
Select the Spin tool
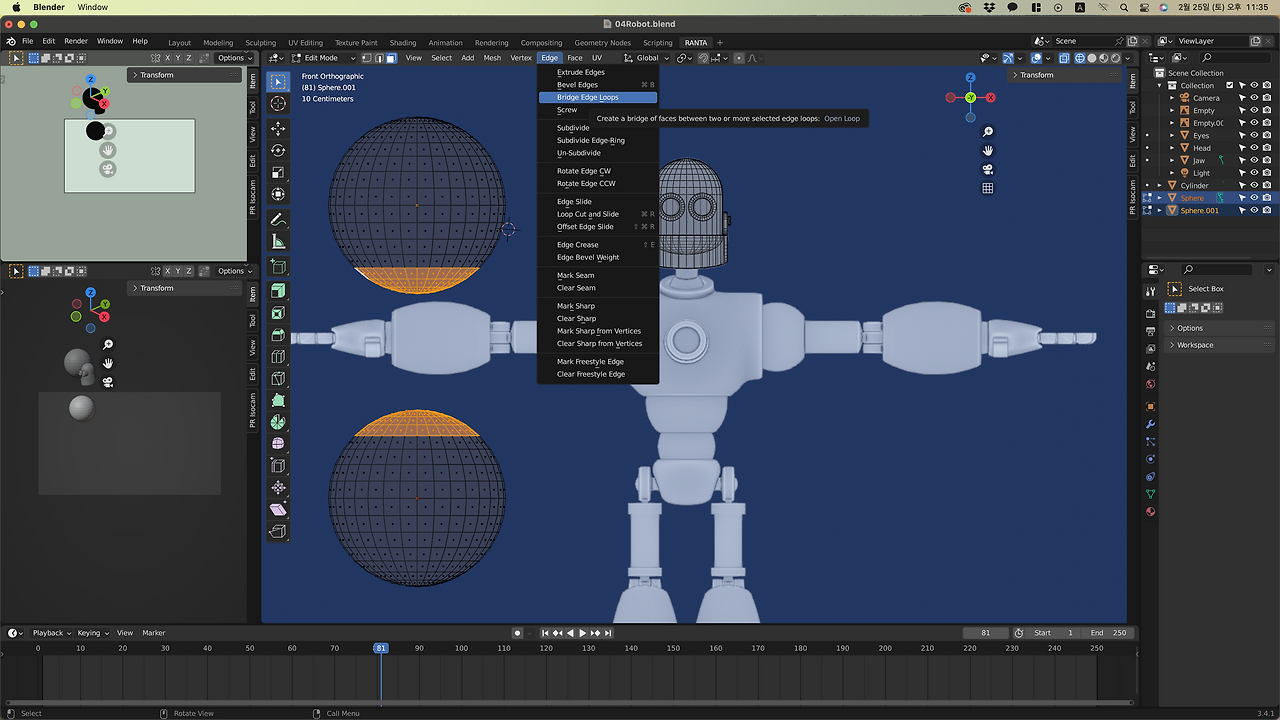tap(278, 422)
